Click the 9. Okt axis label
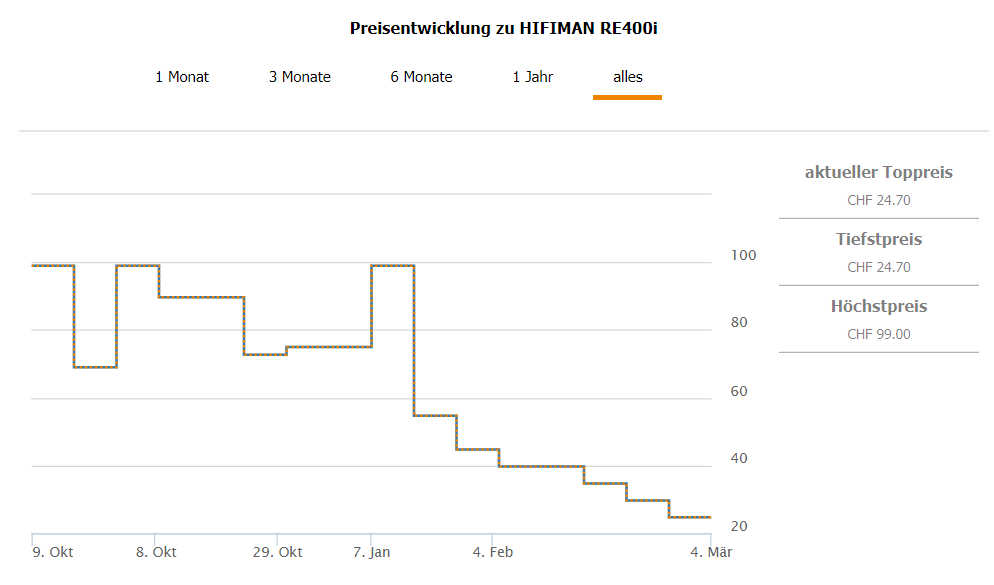The height and width of the screenshot is (585, 994). pyautogui.click(x=53, y=552)
